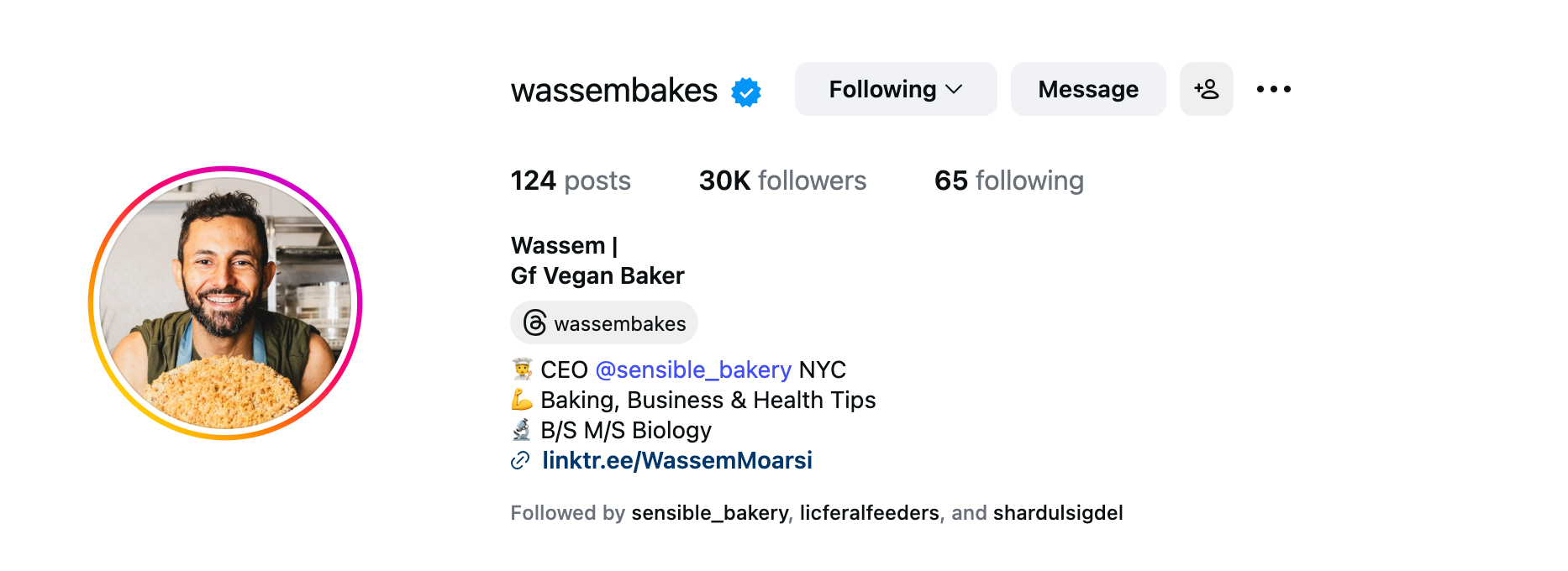Click the Wassem display name text
Image resolution: width=1568 pixels, height=571 pixels.
click(x=558, y=245)
